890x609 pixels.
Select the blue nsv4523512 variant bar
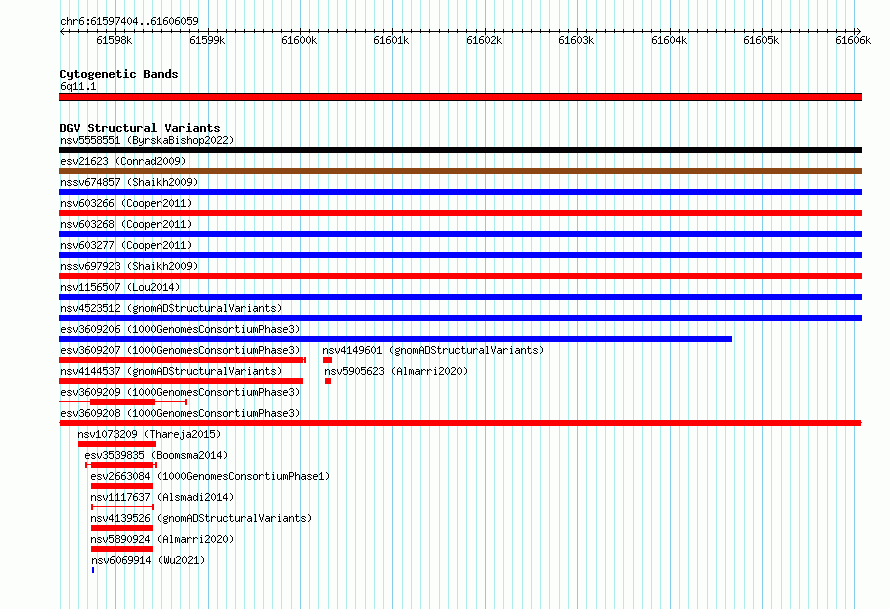point(460,318)
